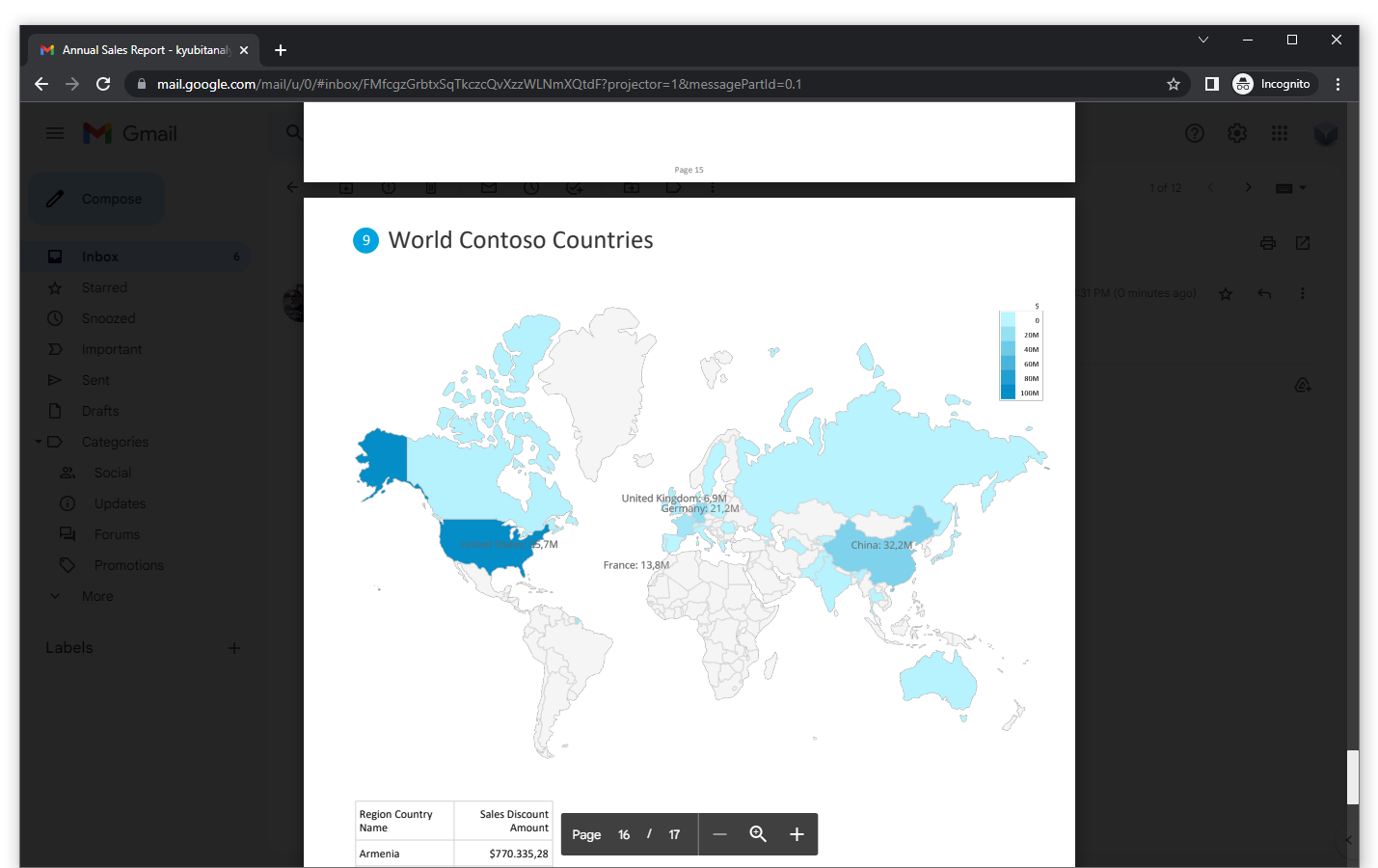The height and width of the screenshot is (868, 1378).
Task: Click the Compose button
Action: [96, 199]
